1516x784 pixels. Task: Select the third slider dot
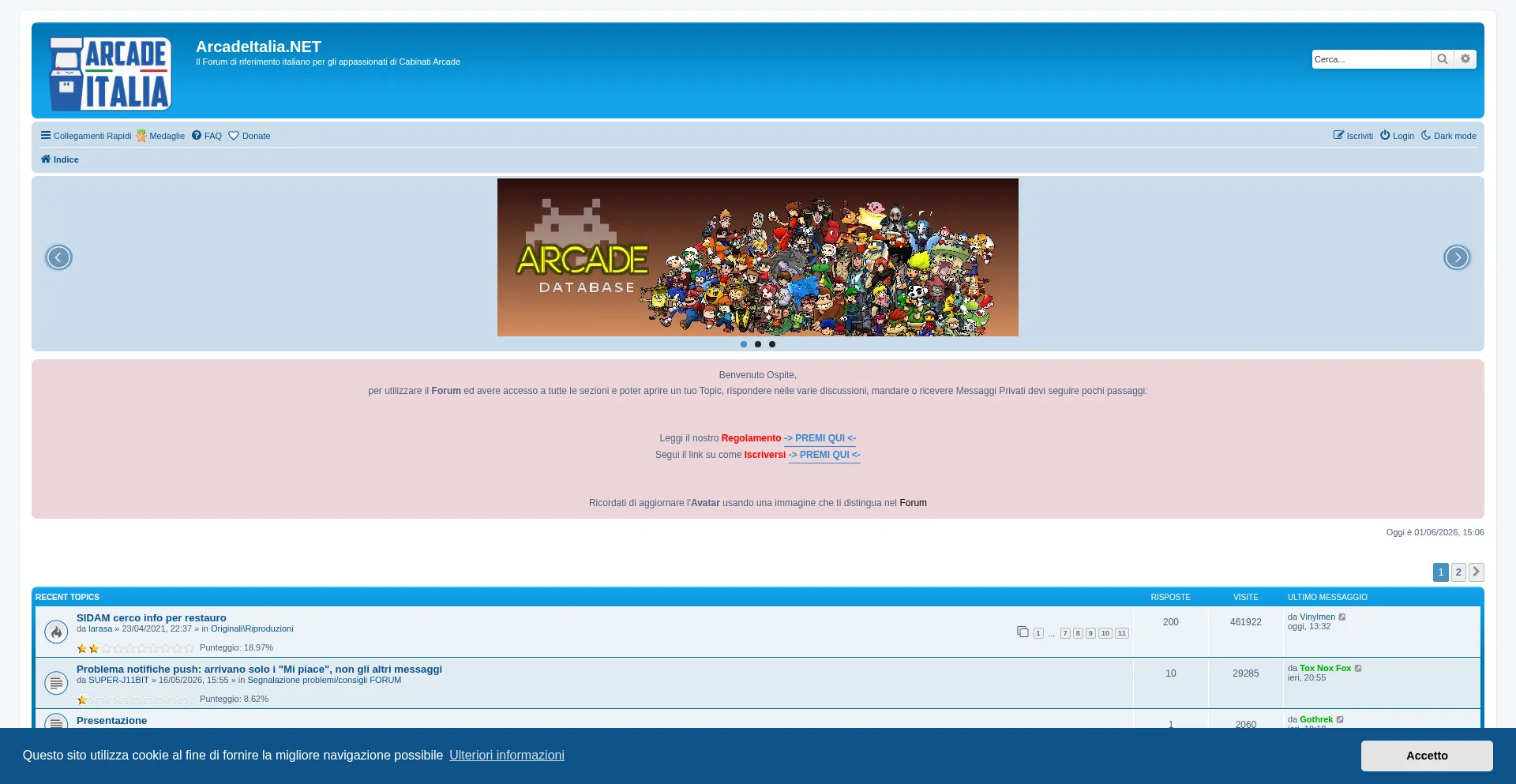point(772,344)
